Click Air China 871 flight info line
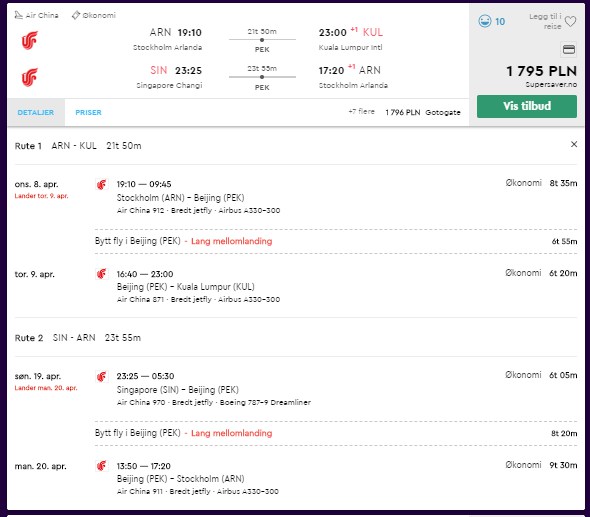This screenshot has width=590, height=517. (198, 300)
